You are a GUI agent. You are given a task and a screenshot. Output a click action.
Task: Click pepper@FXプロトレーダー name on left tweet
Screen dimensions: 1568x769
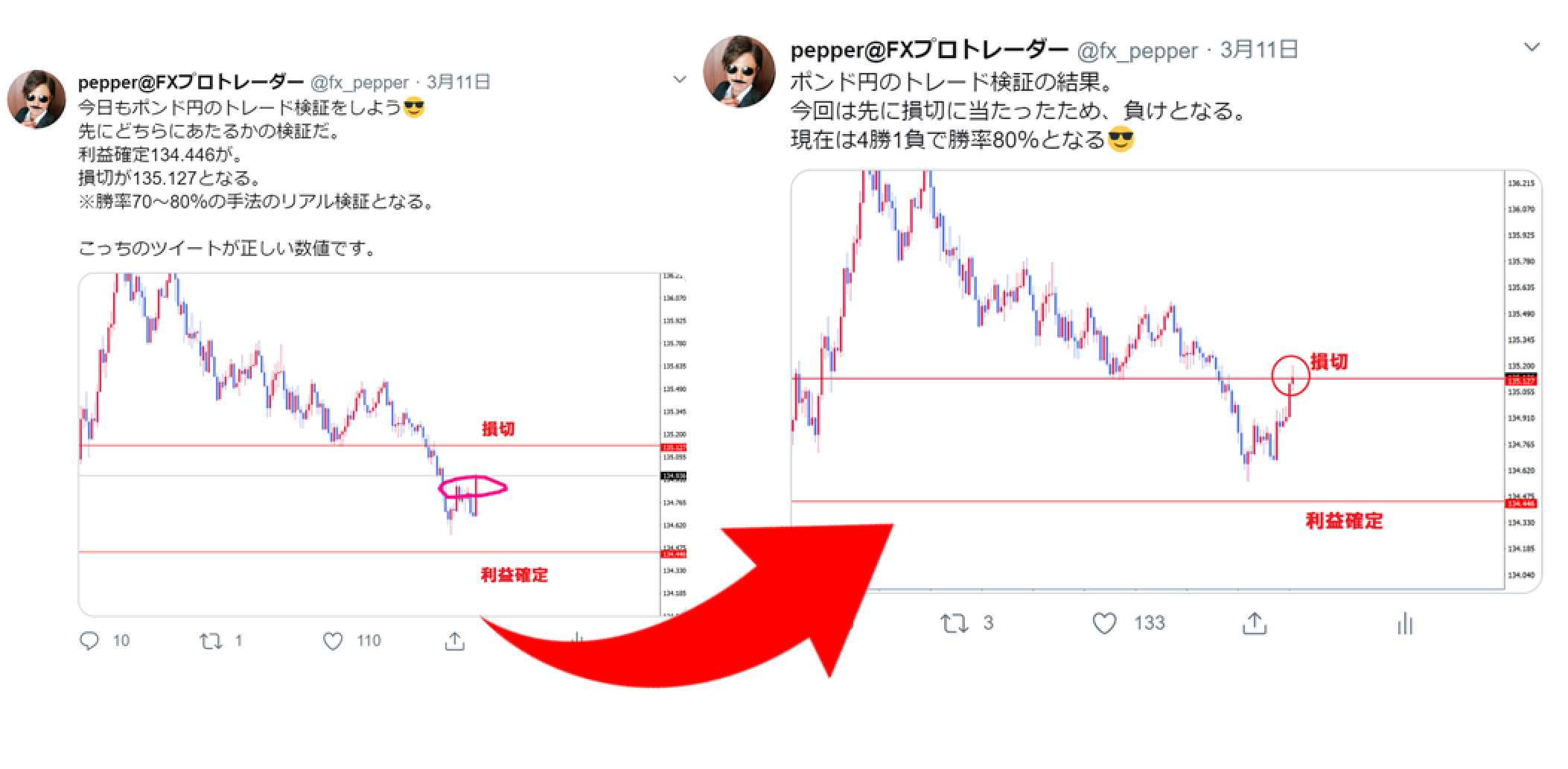pyautogui.click(x=191, y=82)
